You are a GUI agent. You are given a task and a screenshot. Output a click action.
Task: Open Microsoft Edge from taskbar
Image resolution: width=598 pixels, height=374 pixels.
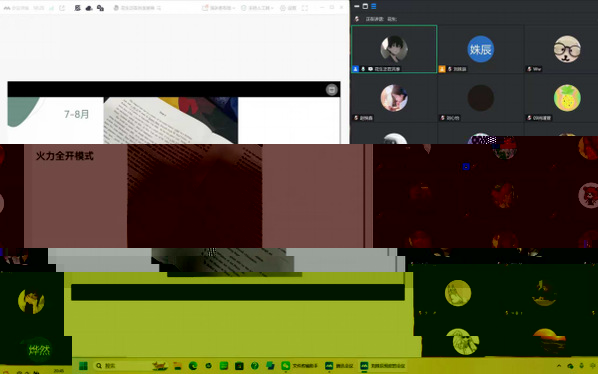click(193, 366)
